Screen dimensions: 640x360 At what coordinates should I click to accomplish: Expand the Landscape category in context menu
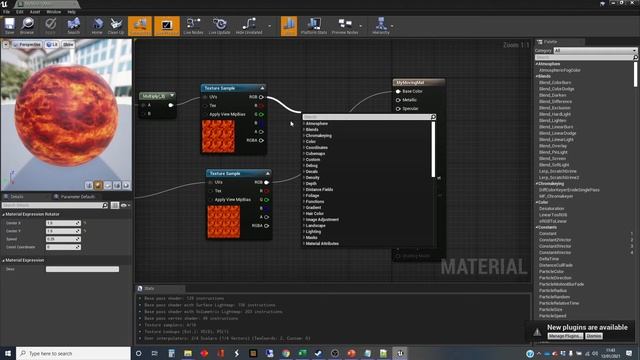pyautogui.click(x=315, y=226)
